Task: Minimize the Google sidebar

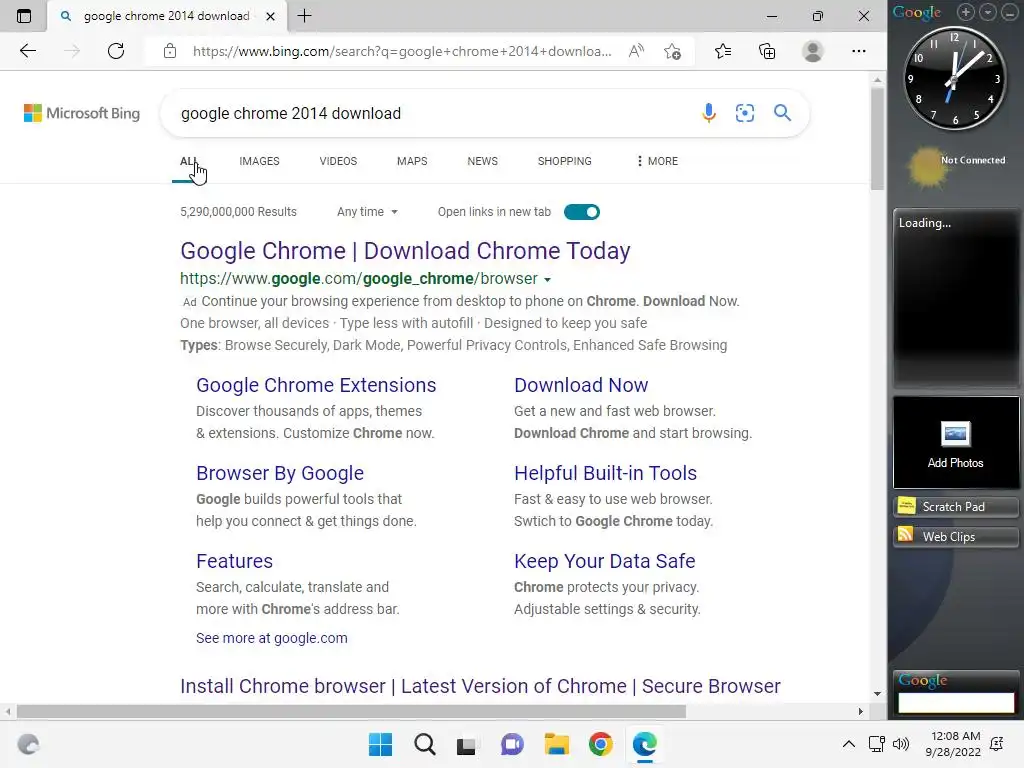Action: pyautogui.click(x=1010, y=12)
